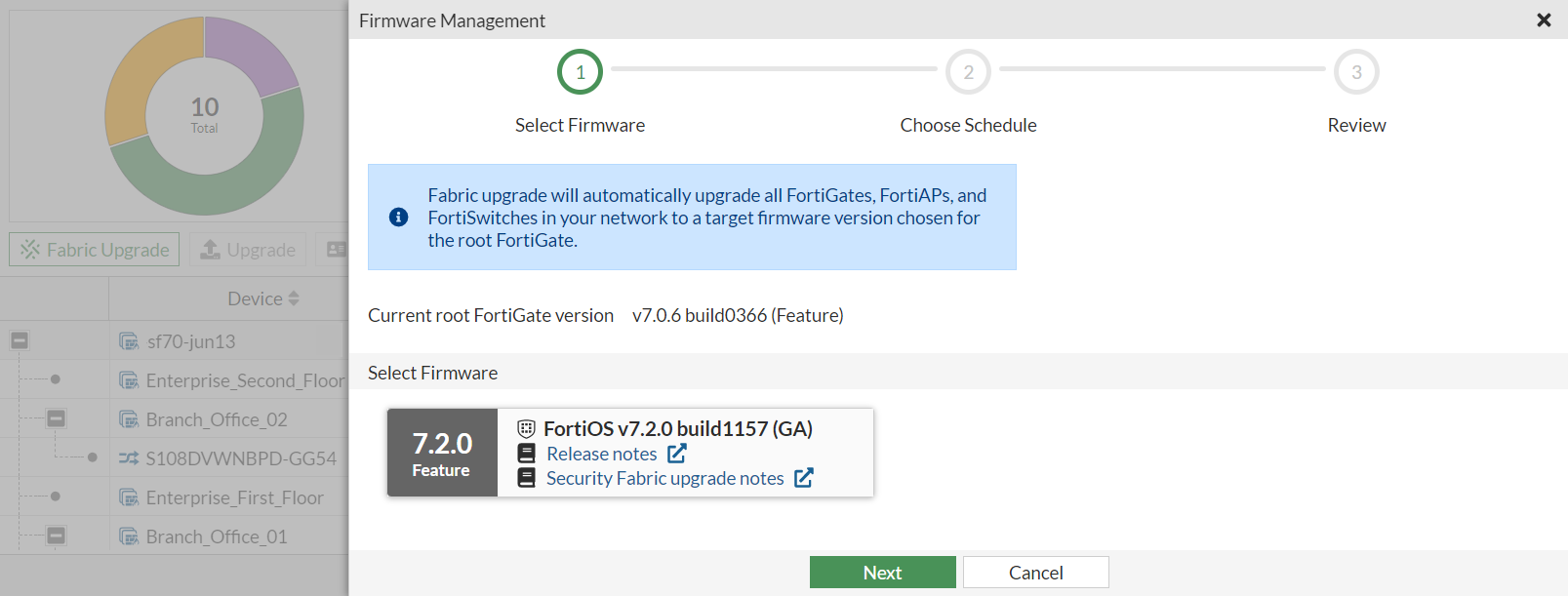Click the Next button
Viewport: 1568px width, 596px height.
[x=882, y=573]
